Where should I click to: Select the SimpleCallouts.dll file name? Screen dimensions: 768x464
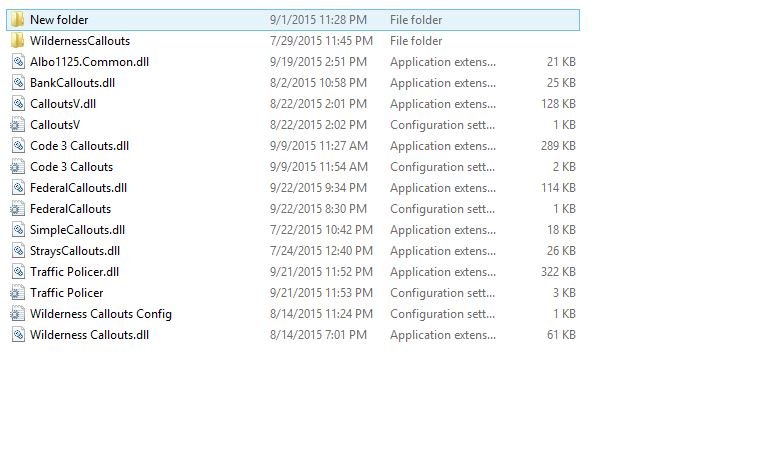tap(77, 230)
